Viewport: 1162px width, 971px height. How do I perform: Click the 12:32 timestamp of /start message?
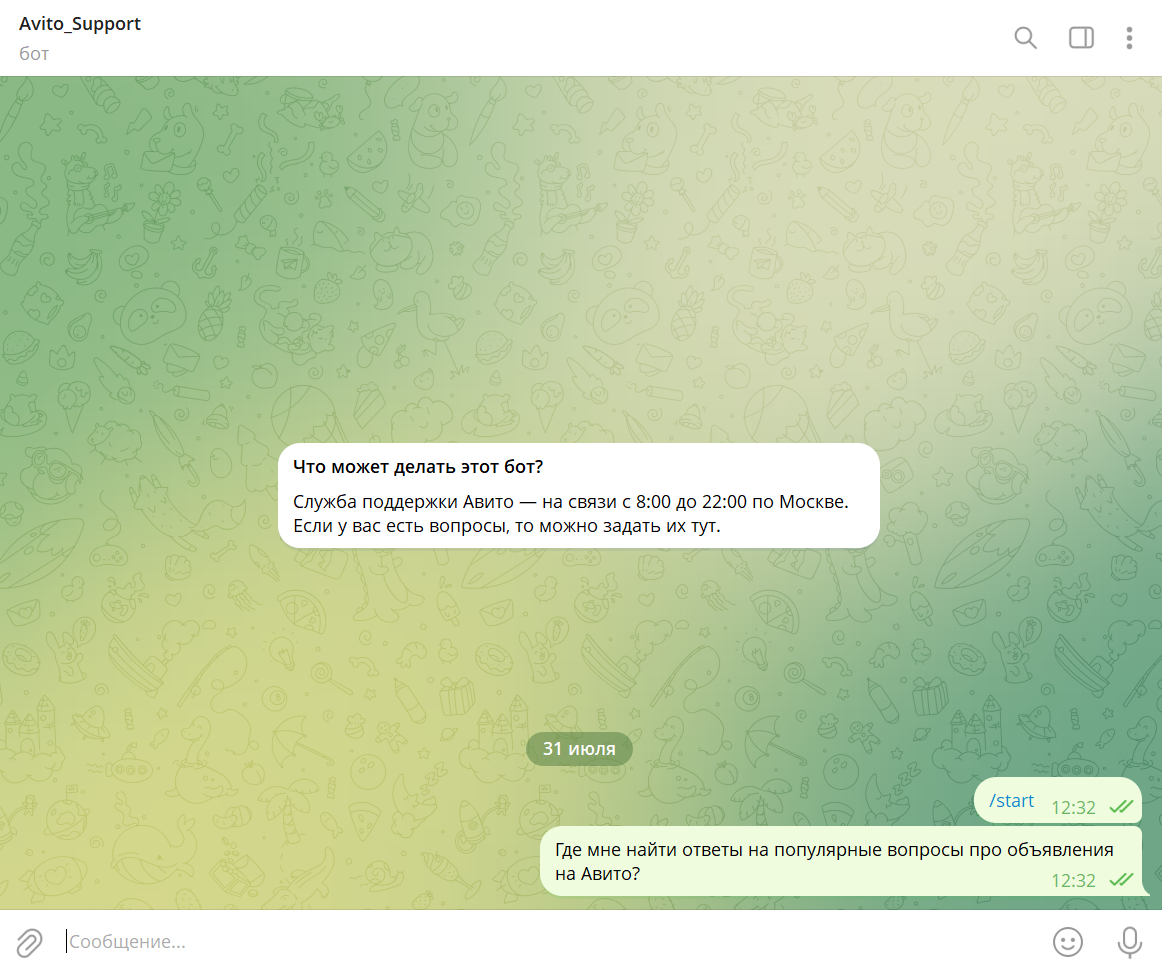pos(1073,807)
